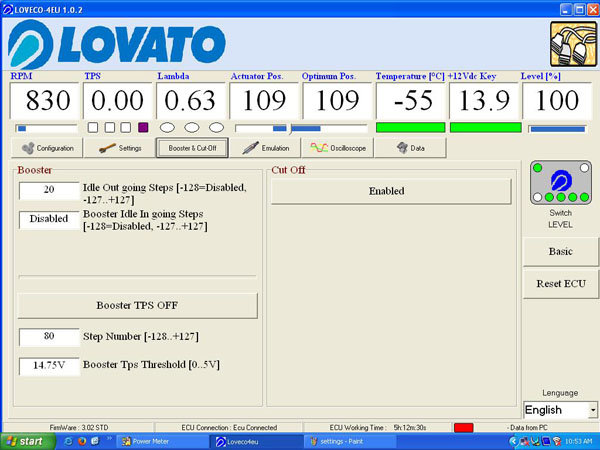Open the Oscilloscope tab
The width and height of the screenshot is (600, 450).
click(x=337, y=148)
